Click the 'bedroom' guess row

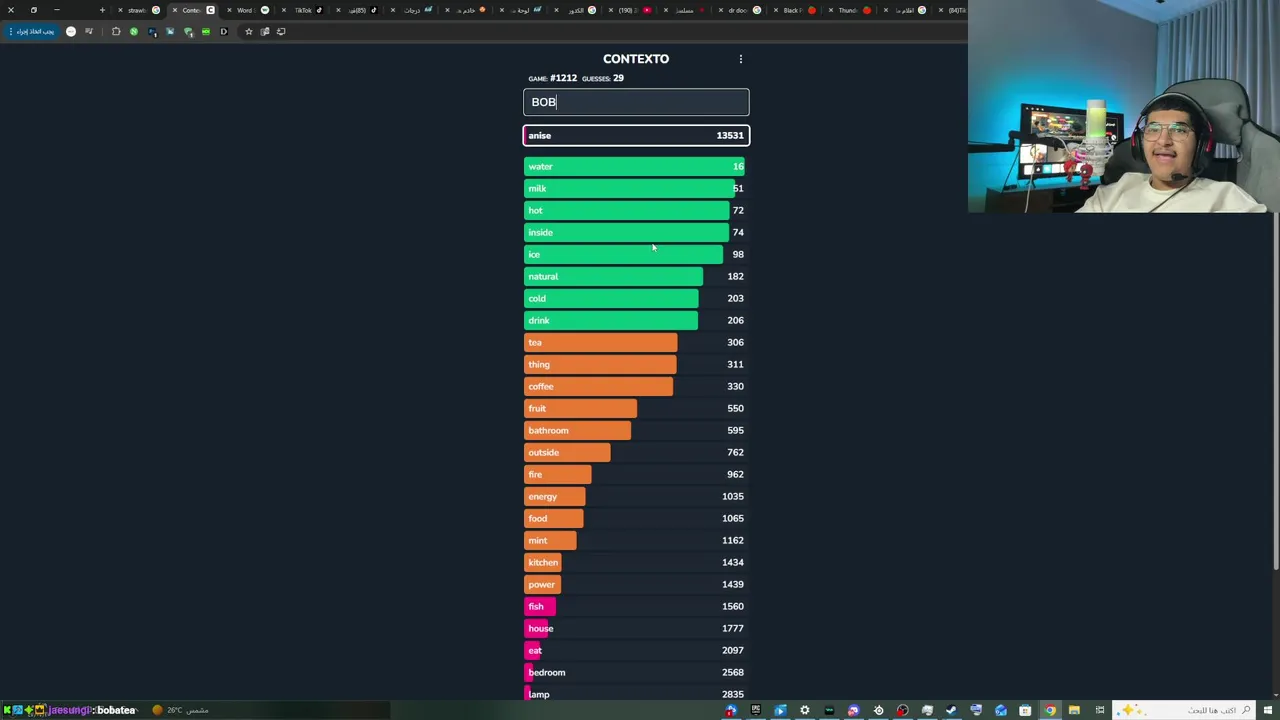[x=636, y=673]
